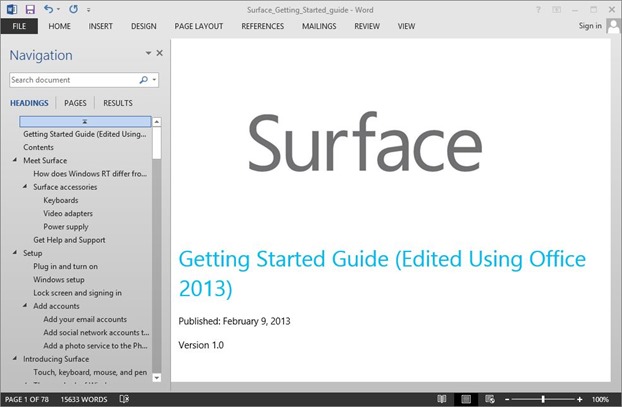Screen dimensions: 622x407
Task: Jump to the Contents heading
Action: pyautogui.click(x=38, y=147)
